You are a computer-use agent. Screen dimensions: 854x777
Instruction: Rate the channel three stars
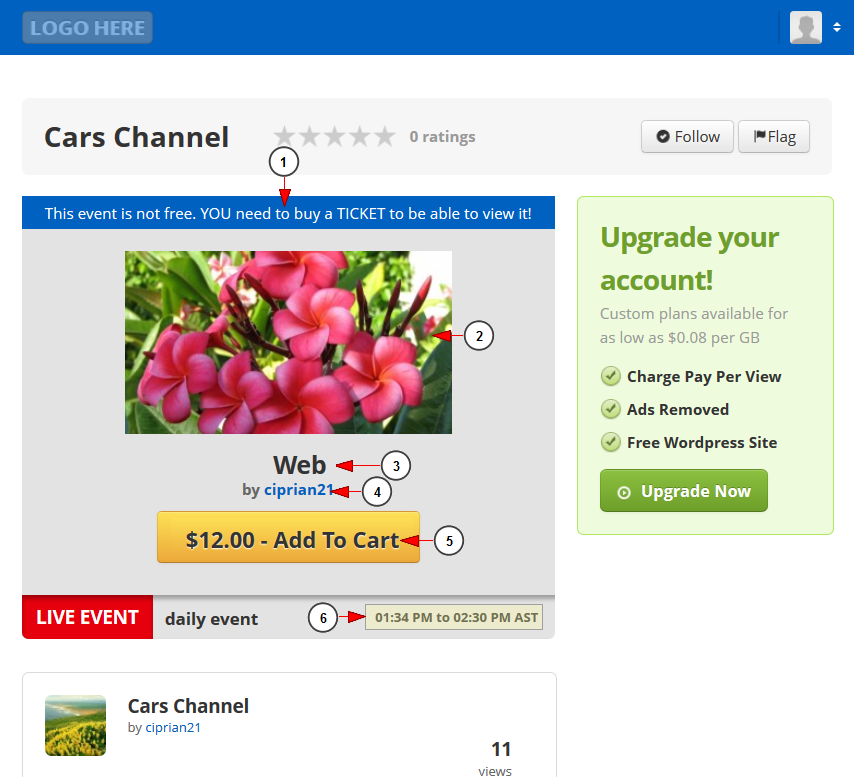[334, 136]
